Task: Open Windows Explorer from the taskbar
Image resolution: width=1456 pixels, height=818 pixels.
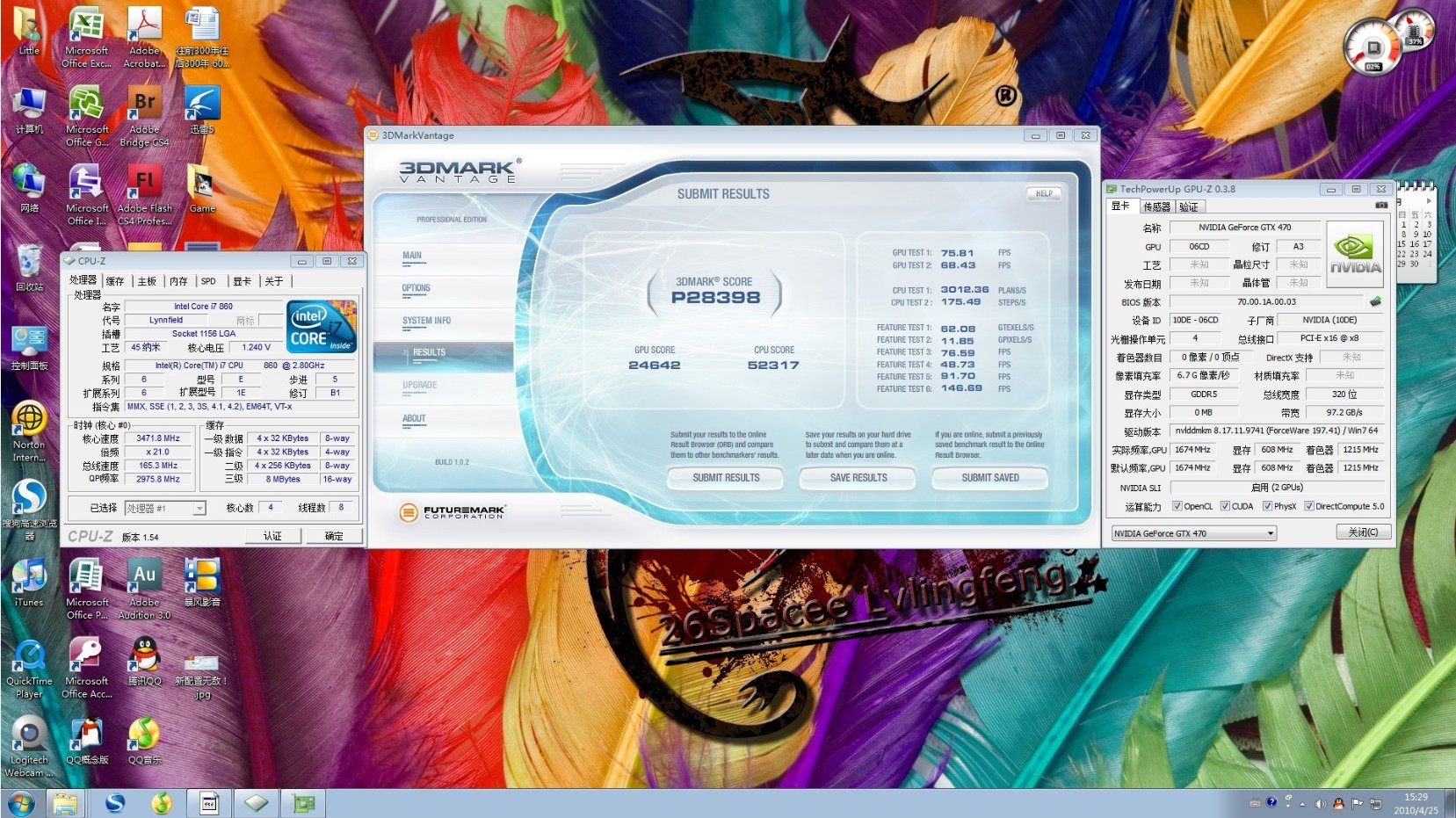Action: click(x=65, y=803)
